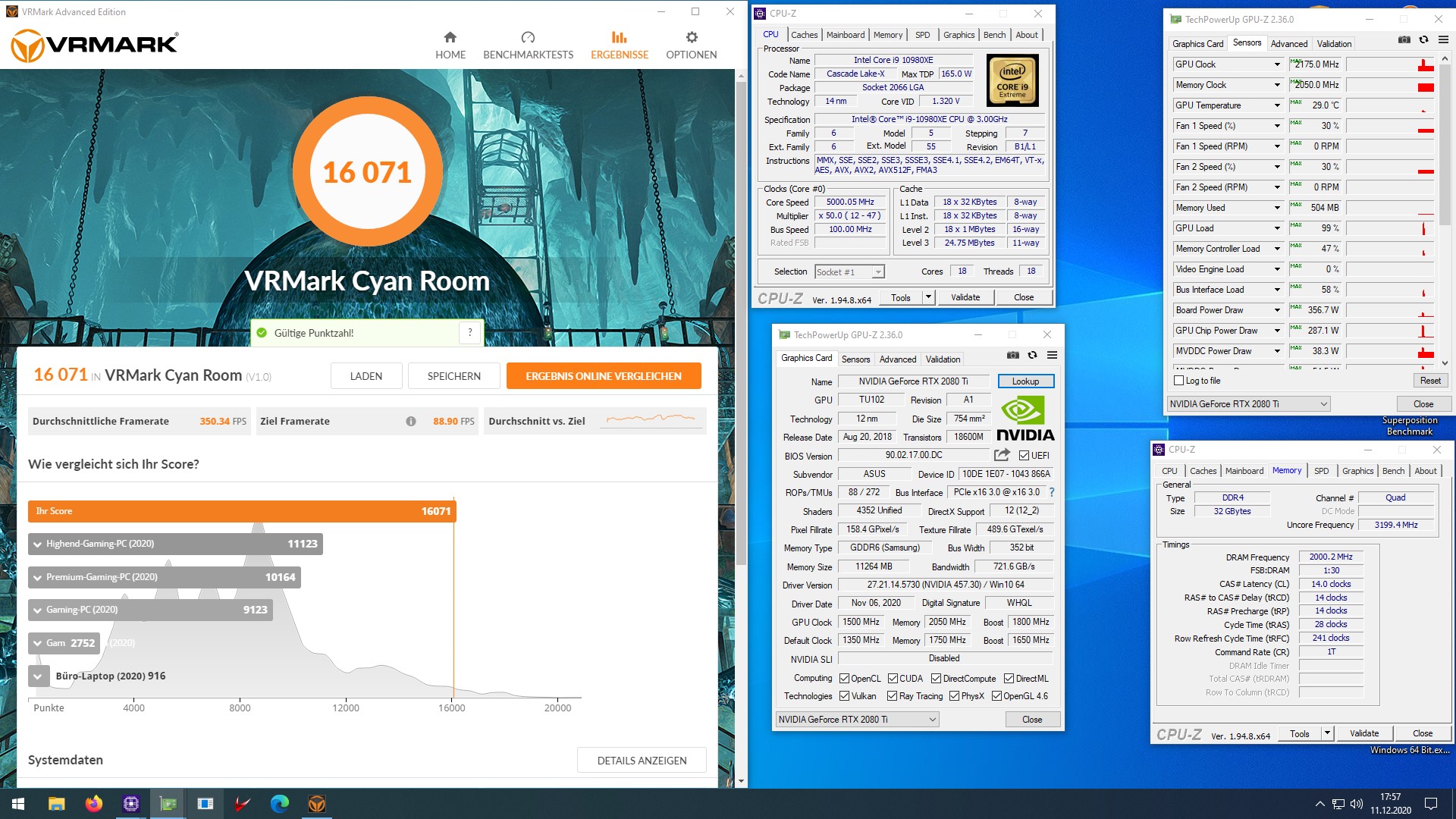Click the LADEN button
The width and height of the screenshot is (1456, 819).
coord(366,376)
